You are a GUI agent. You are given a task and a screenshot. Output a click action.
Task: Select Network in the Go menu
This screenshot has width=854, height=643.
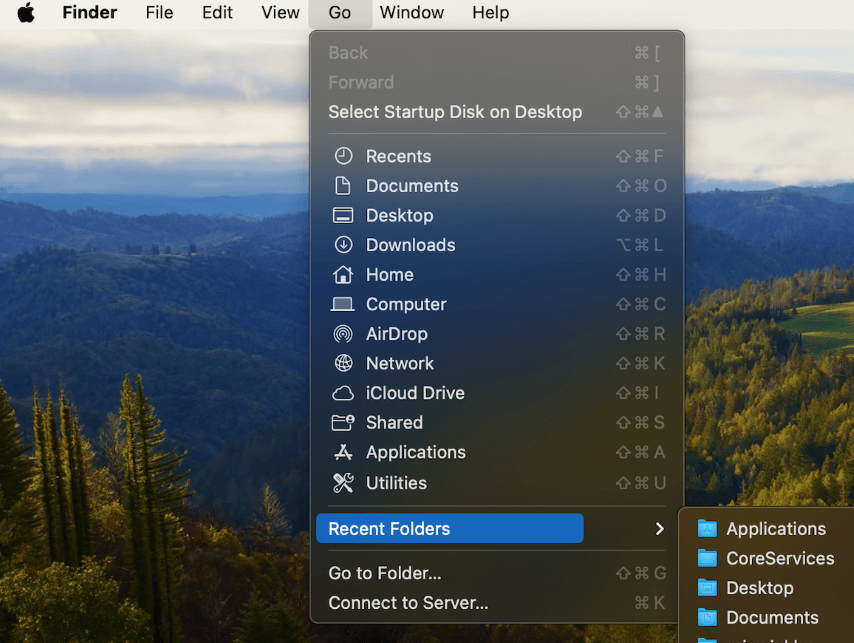coord(497,363)
